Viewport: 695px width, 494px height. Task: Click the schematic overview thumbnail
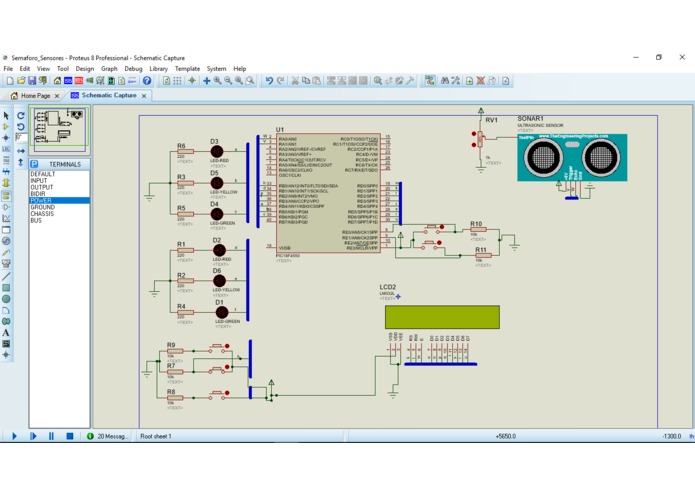[59, 129]
